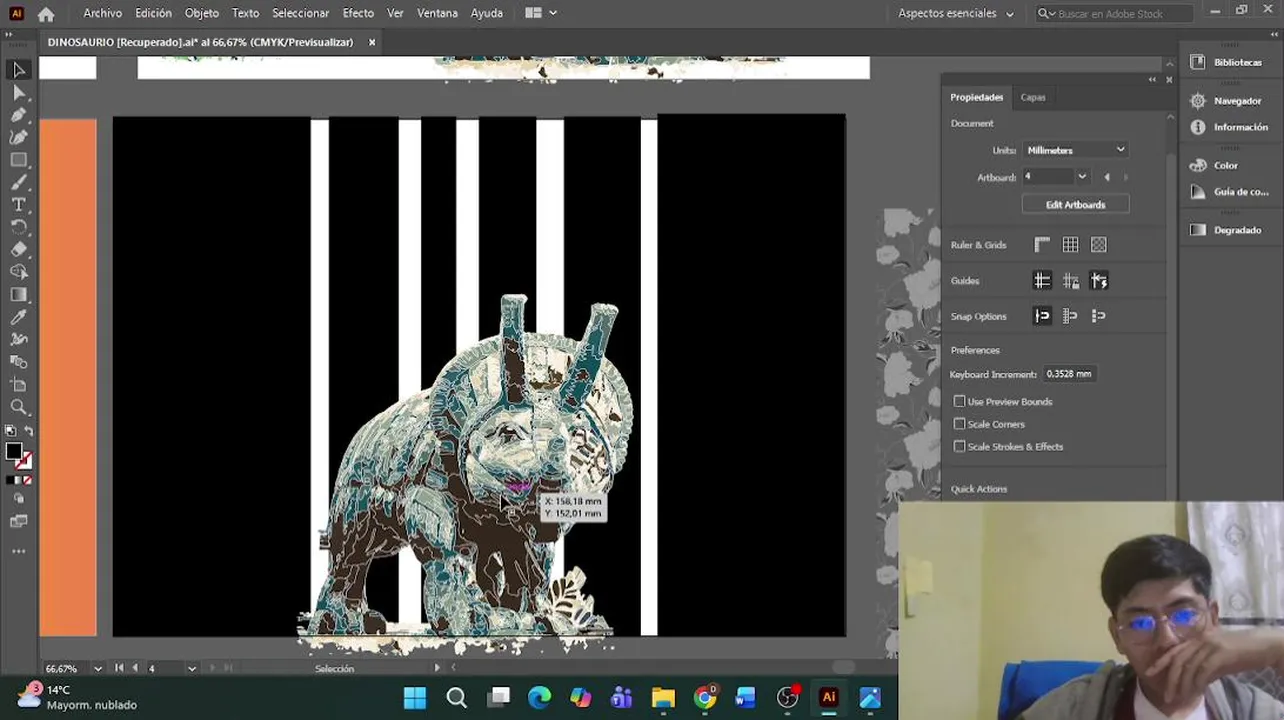
Task: Open Aspectos esenciales workspace dropdown
Action: (956, 14)
